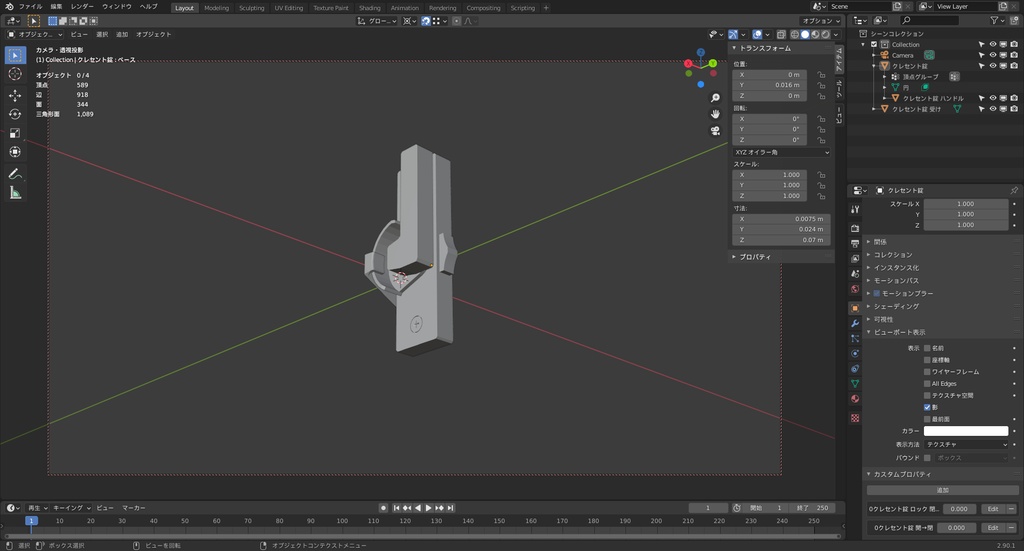Screen dimensions: 1024x551
Task: Open the XYZ オイラー角 rotation mode dropdown
Action: (x=781, y=152)
